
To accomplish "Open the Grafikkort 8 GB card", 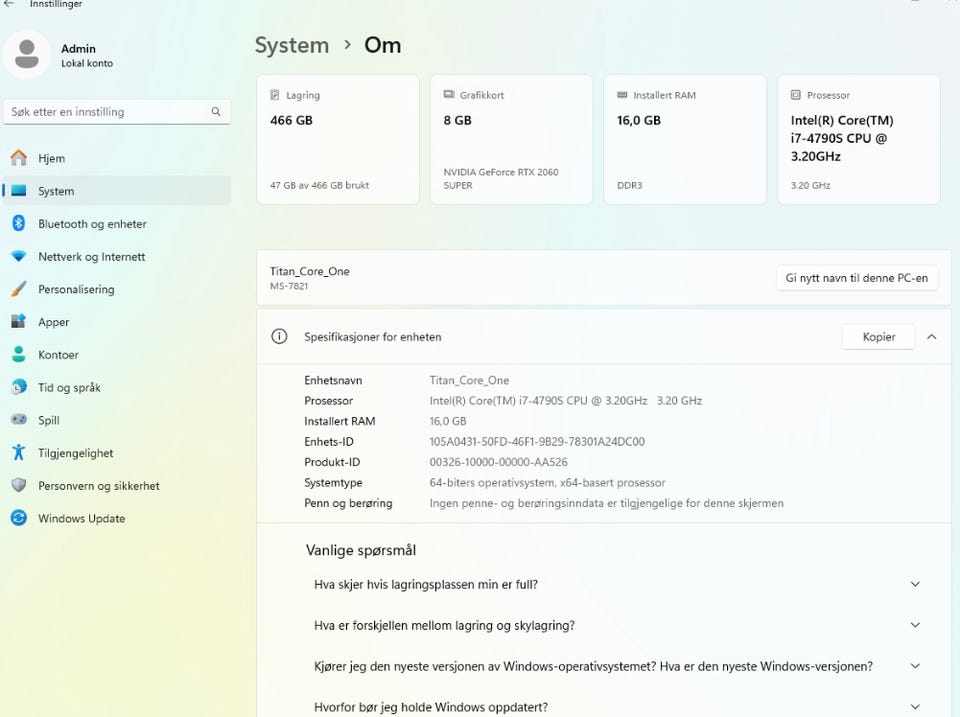I will [x=511, y=140].
